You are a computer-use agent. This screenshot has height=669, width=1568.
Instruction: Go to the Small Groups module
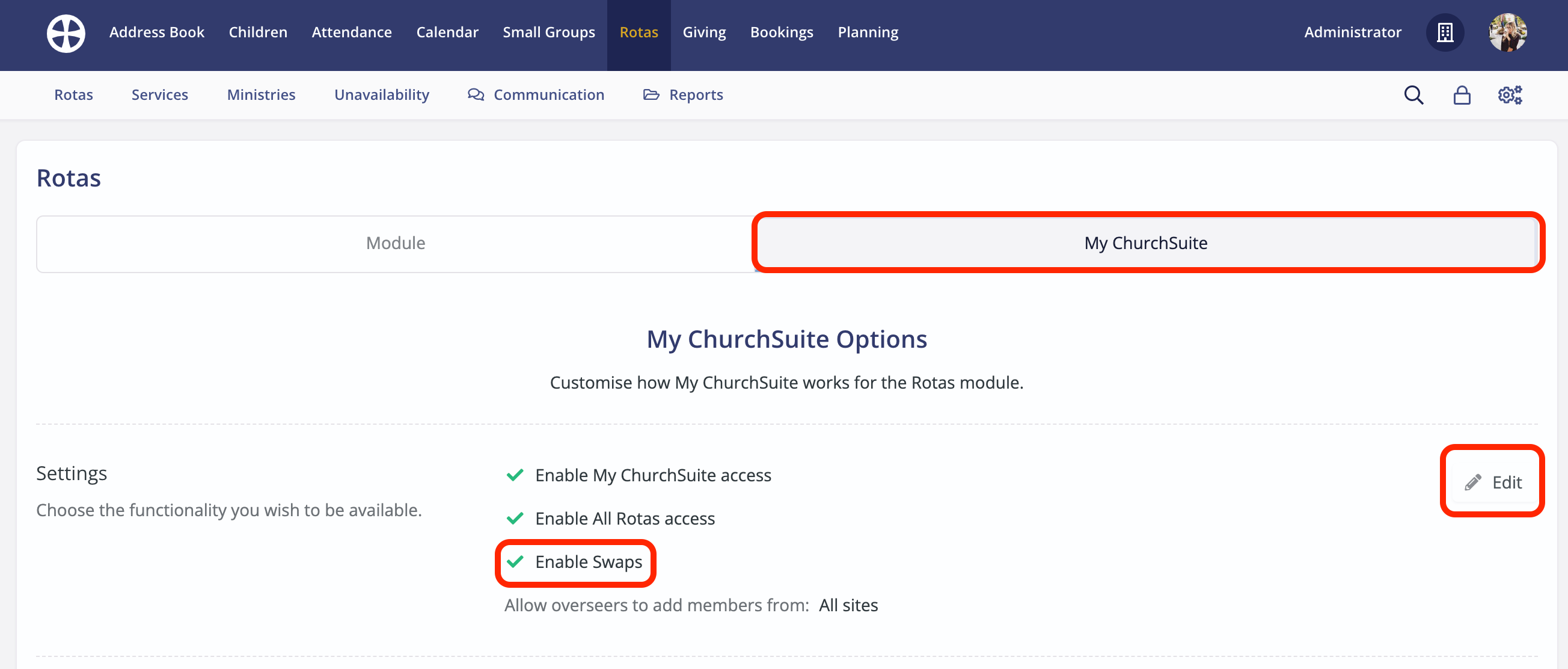click(548, 32)
